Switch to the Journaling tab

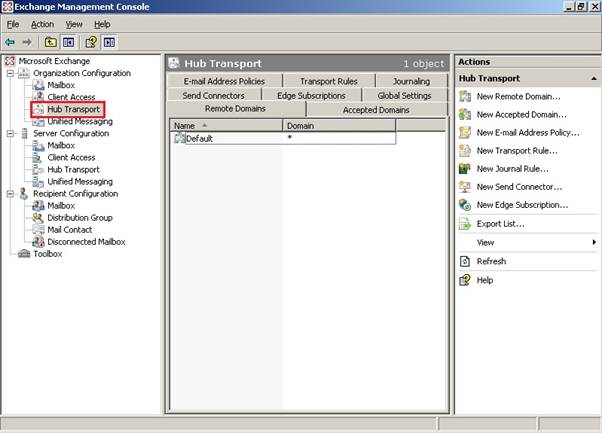pyautogui.click(x=411, y=81)
